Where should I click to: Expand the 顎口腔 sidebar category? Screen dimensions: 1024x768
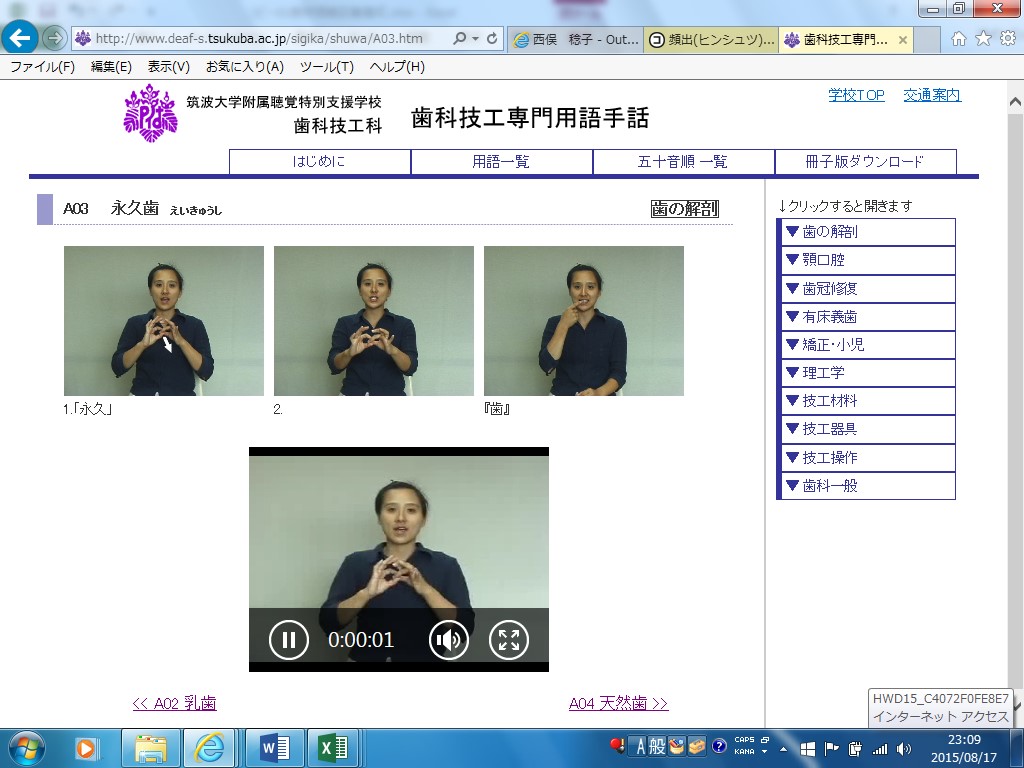[x=866, y=260]
